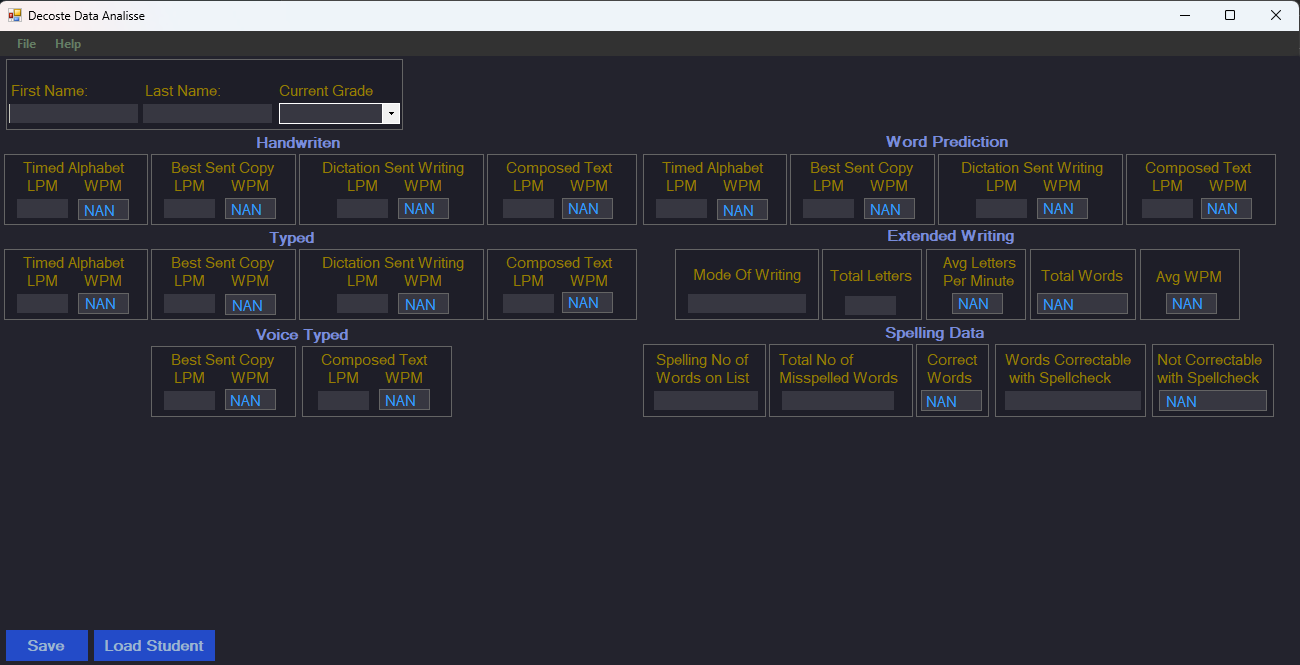
Task: Click the app icon in title bar
Action: [x=15, y=15]
